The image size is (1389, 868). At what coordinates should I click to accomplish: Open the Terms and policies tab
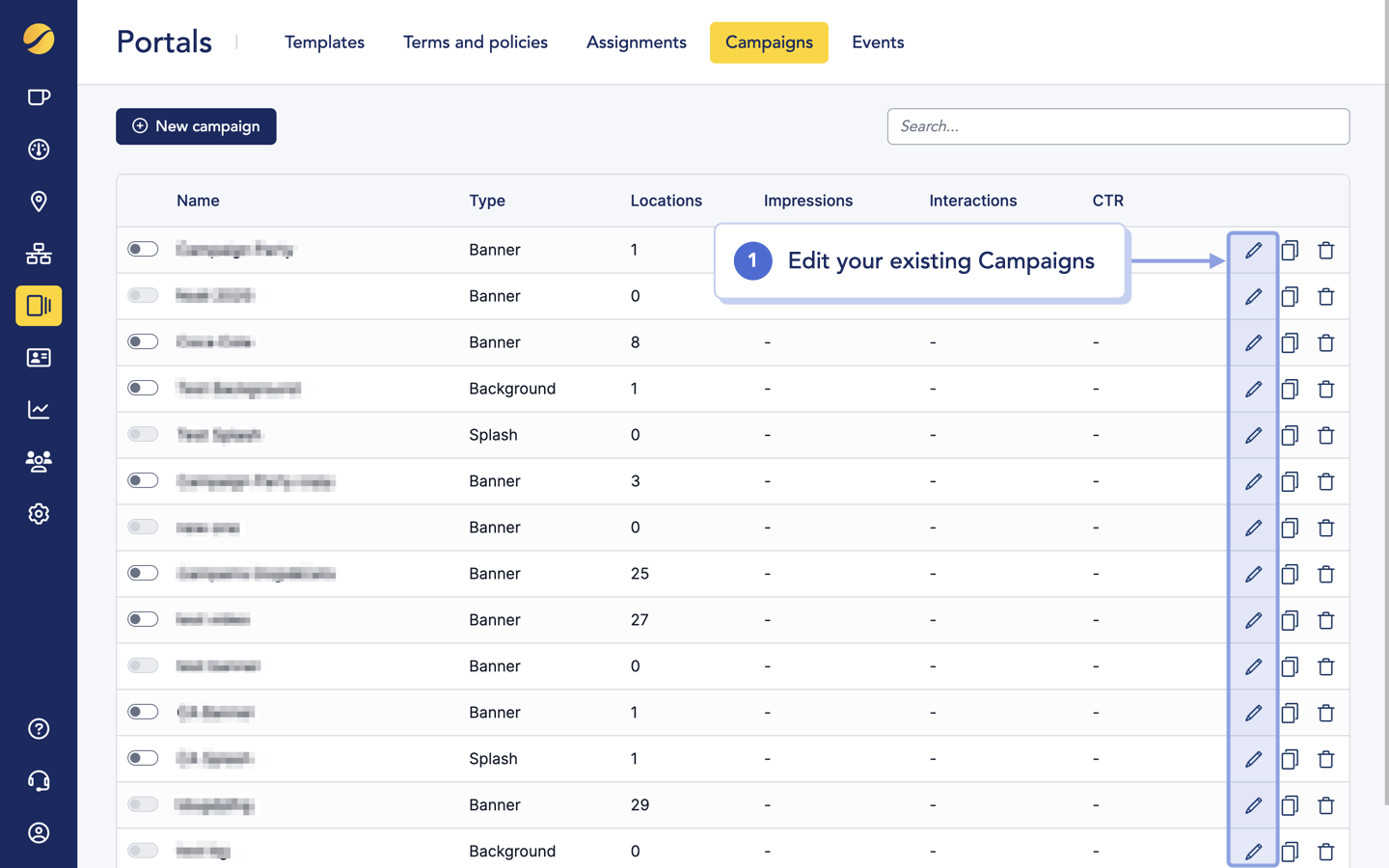(x=476, y=42)
